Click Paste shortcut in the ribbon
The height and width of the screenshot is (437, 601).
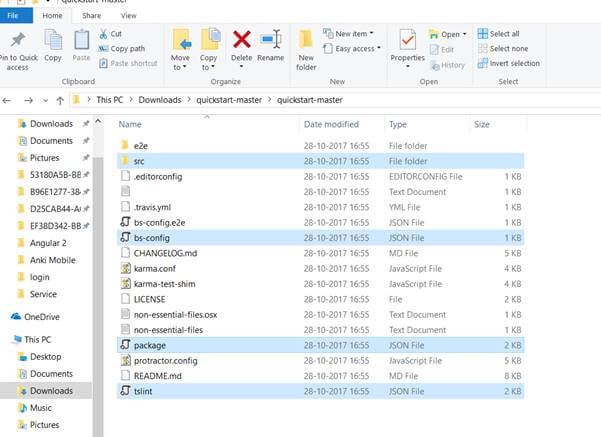click(x=128, y=63)
